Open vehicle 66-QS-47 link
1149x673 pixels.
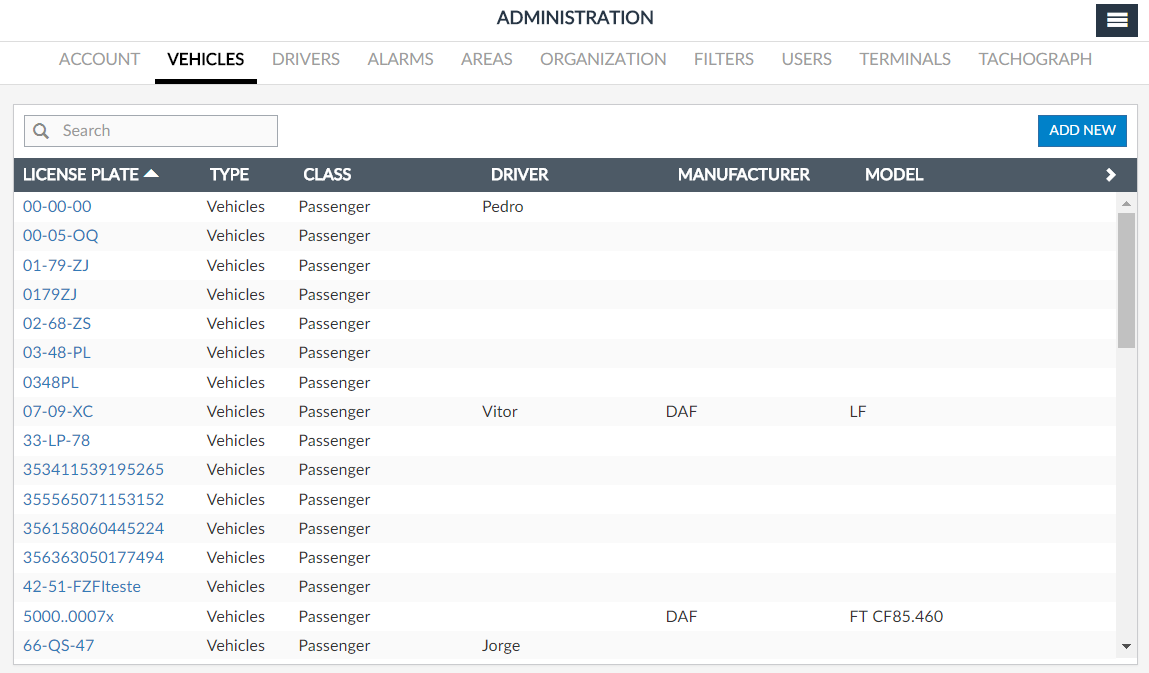tap(59, 645)
